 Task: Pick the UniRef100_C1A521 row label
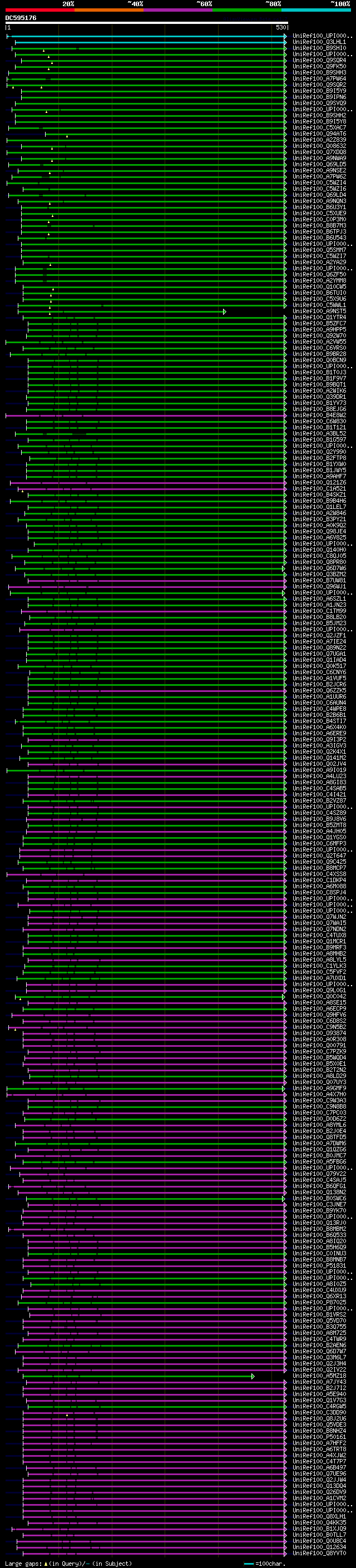319,489
